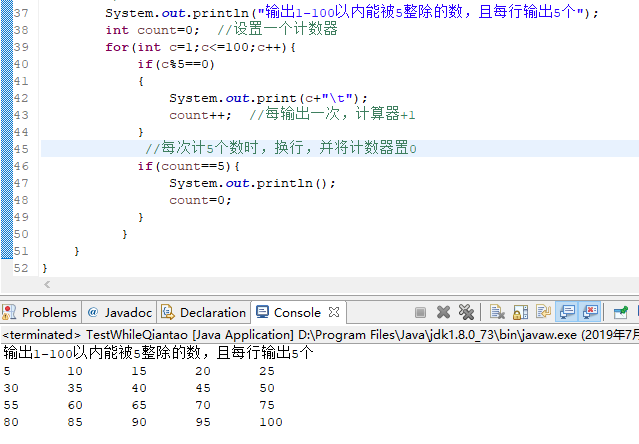Click console output value 25

coord(267,371)
